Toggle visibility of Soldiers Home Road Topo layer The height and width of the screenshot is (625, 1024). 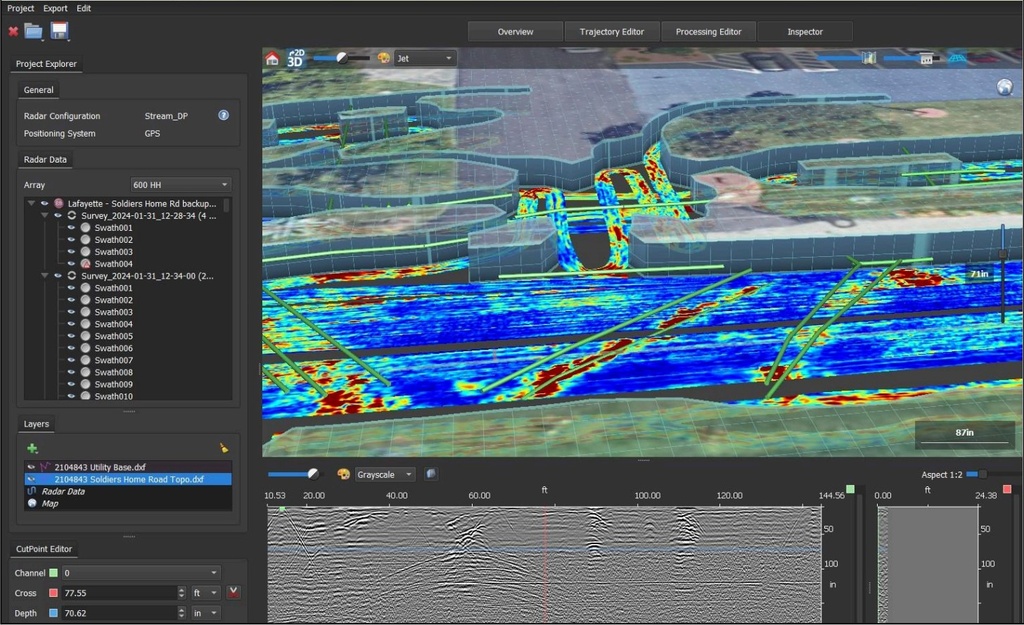(x=31, y=479)
